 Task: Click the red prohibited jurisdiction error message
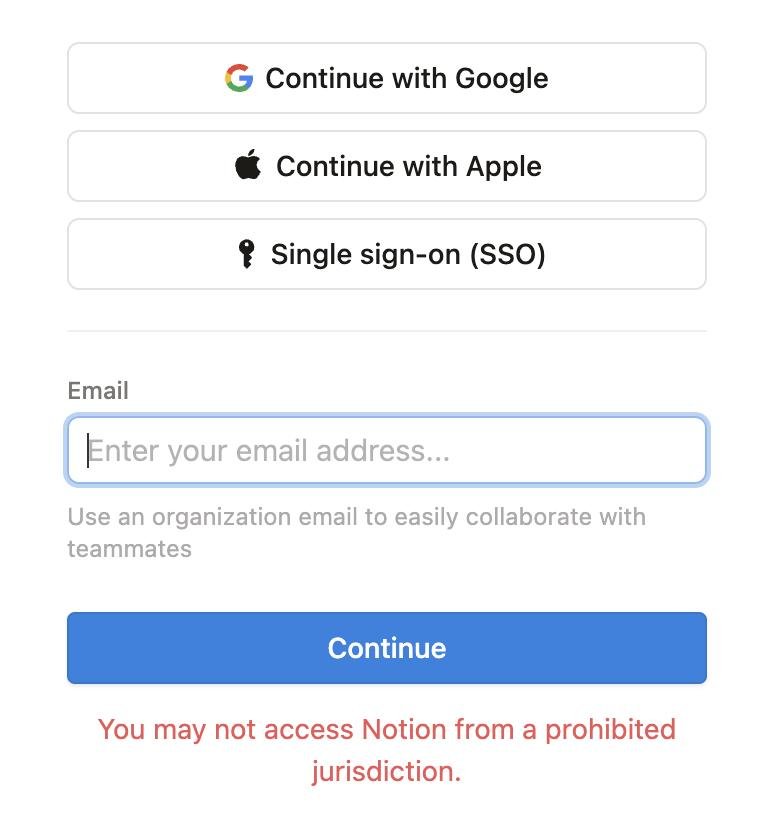coord(387,750)
